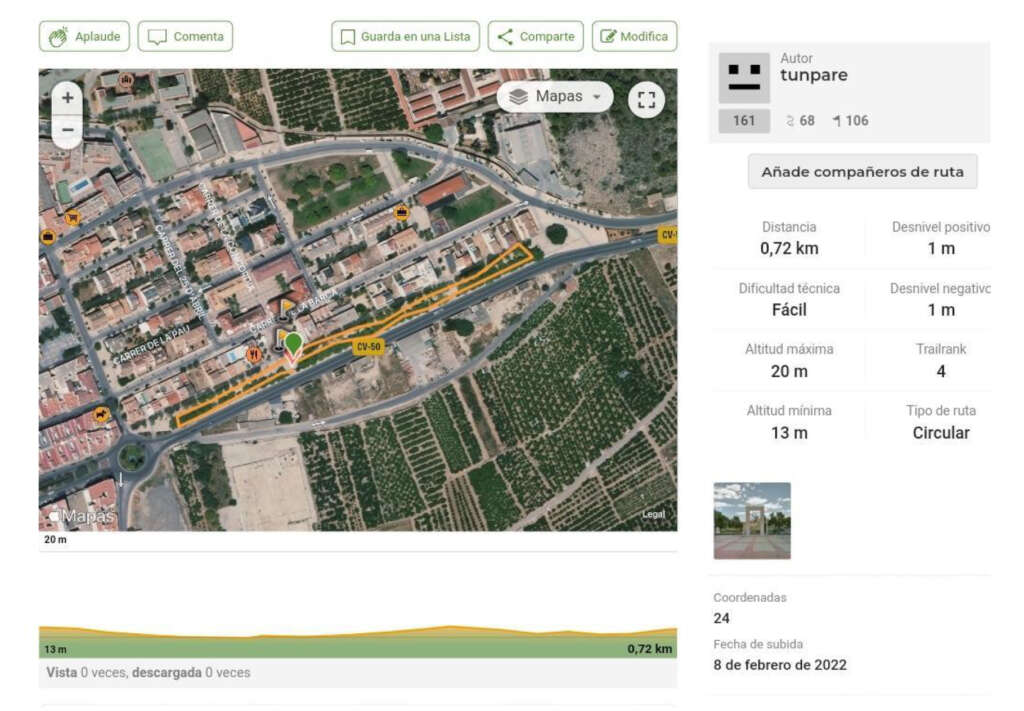Select the restaurant icon on the map

click(x=254, y=354)
